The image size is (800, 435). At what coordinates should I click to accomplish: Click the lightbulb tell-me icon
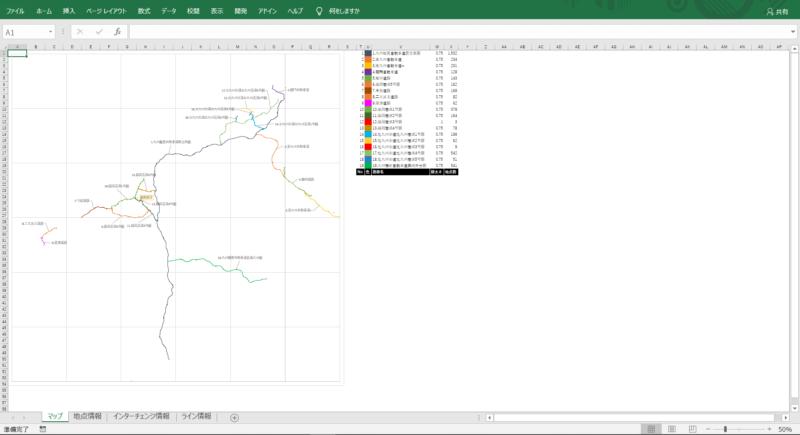(x=319, y=11)
